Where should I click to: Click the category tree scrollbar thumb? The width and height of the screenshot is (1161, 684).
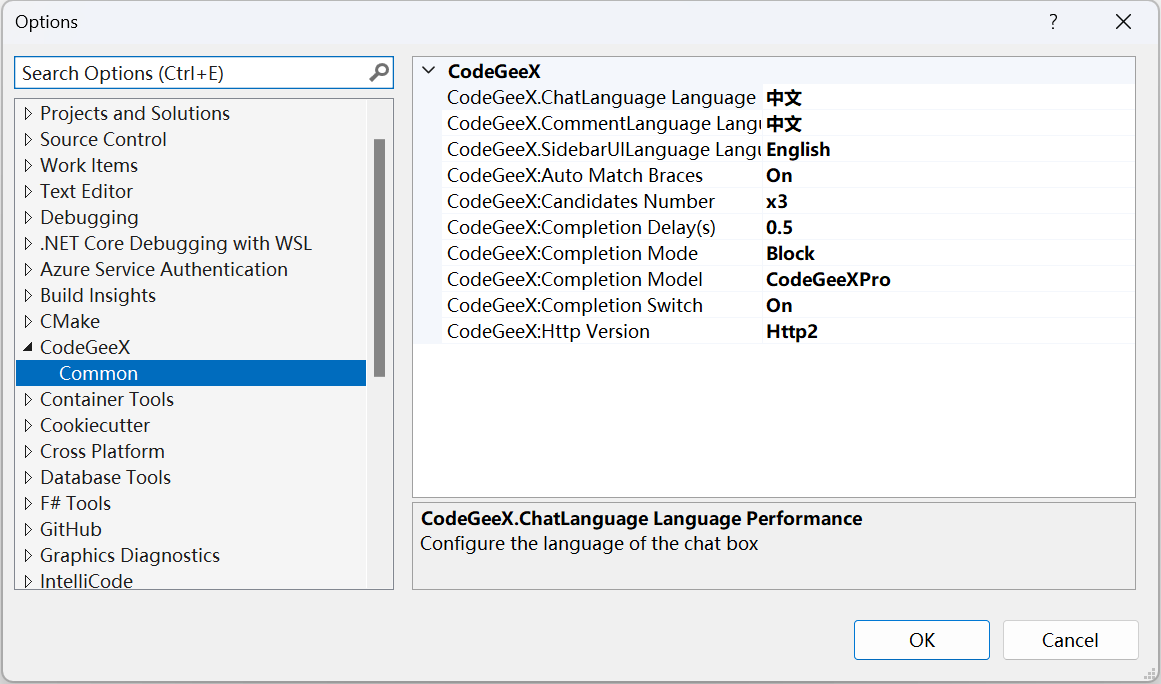pyautogui.click(x=380, y=258)
